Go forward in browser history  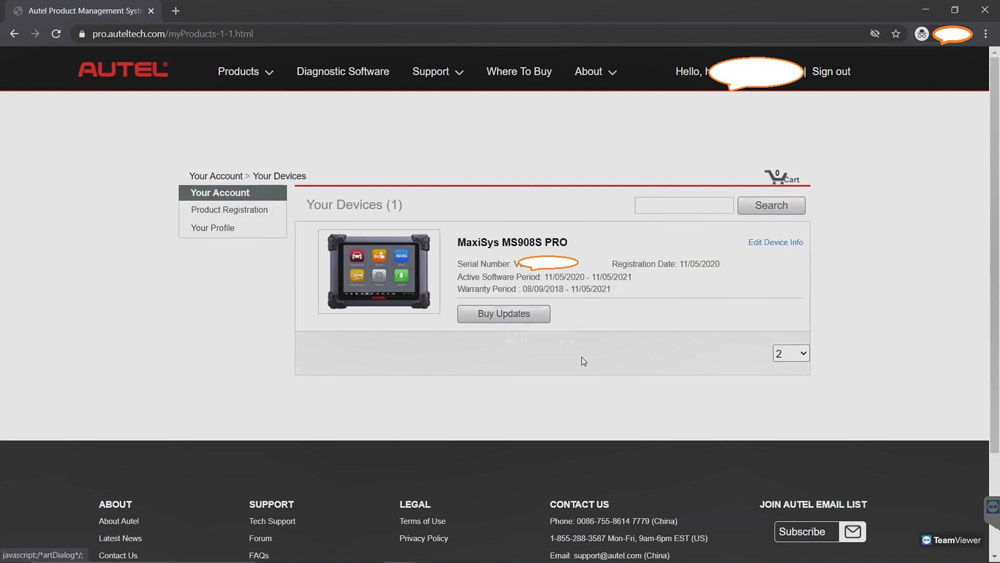(35, 34)
